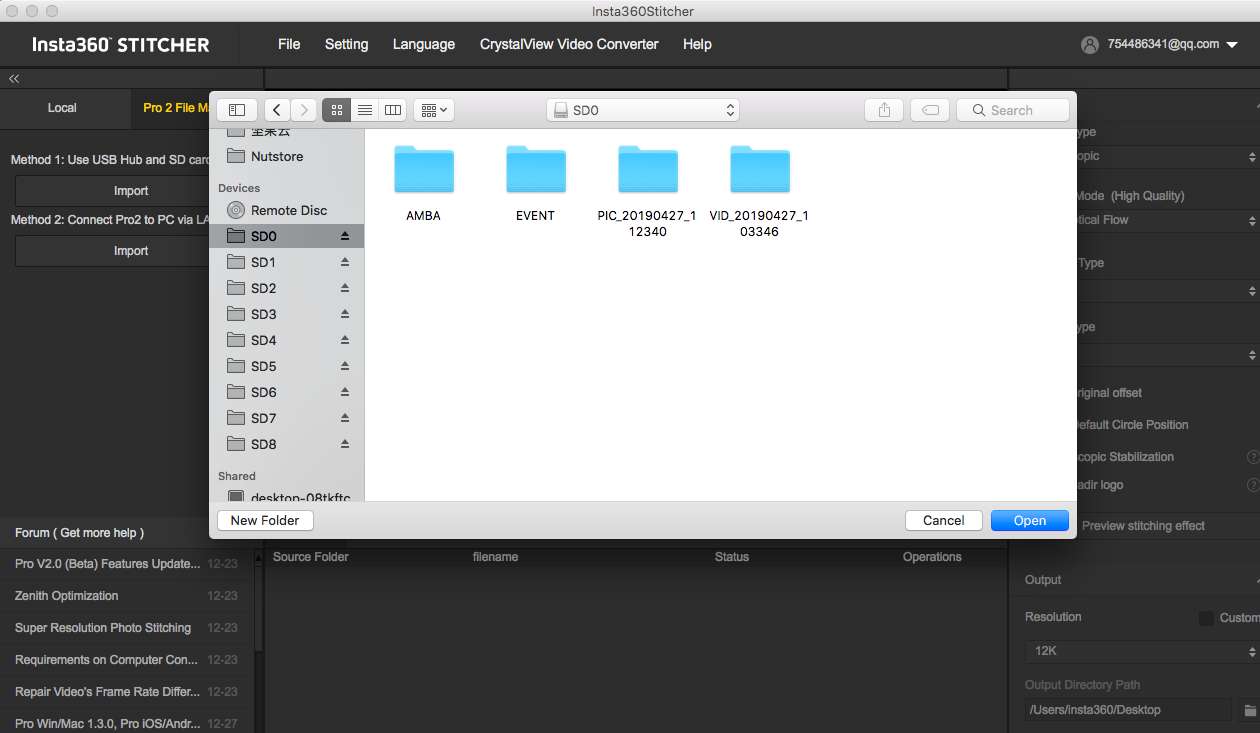The width and height of the screenshot is (1260, 733).
Task: Click the Status column header
Action: 732,557
